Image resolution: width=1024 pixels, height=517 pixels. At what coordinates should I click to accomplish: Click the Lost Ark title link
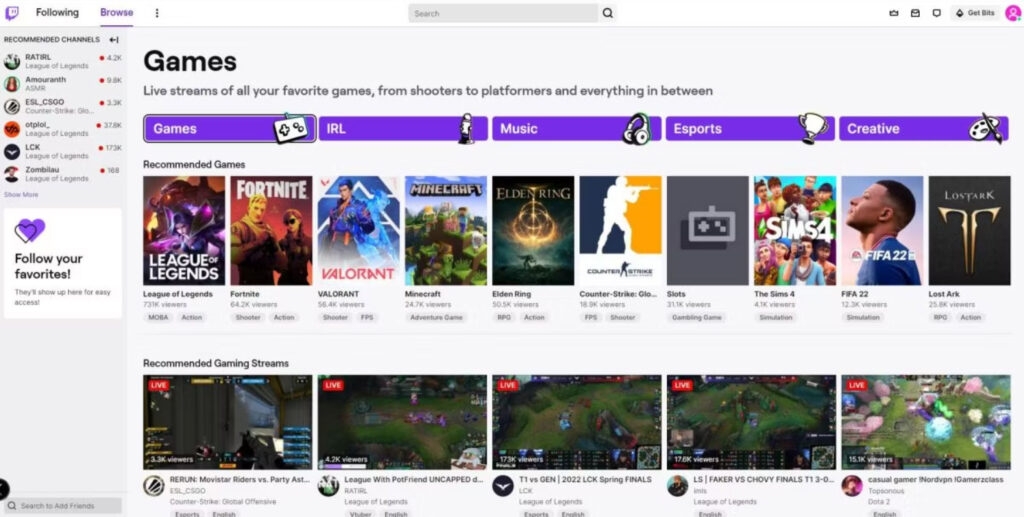[x=944, y=294]
